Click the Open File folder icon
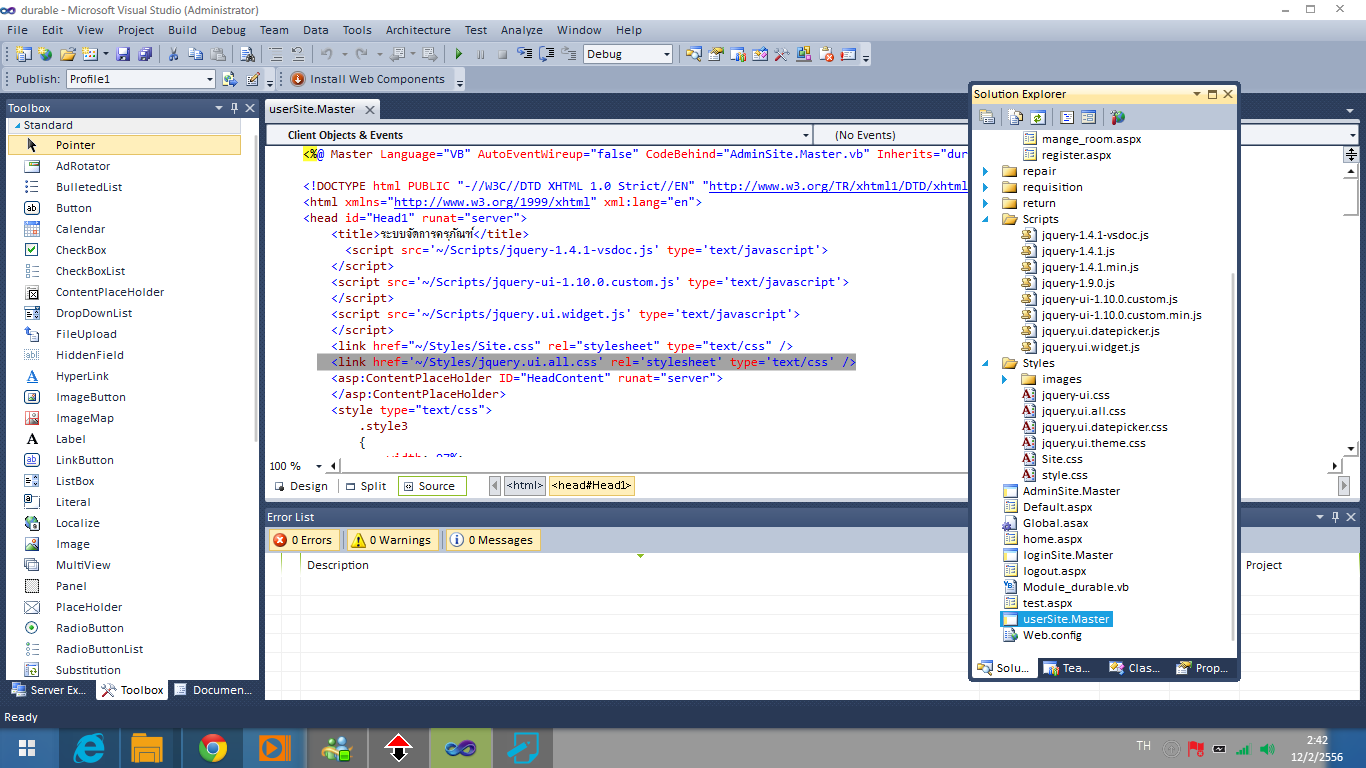Viewport: 1366px width, 768px height. (x=68, y=54)
